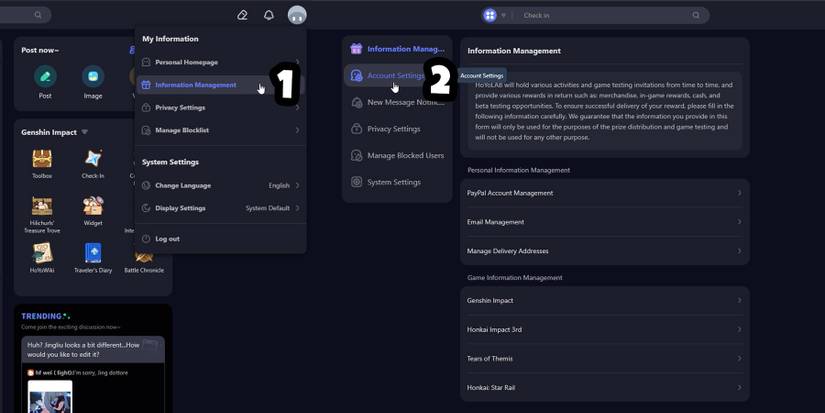Click the Post icon under Post now
This screenshot has height=413, width=825.
[x=45, y=78]
